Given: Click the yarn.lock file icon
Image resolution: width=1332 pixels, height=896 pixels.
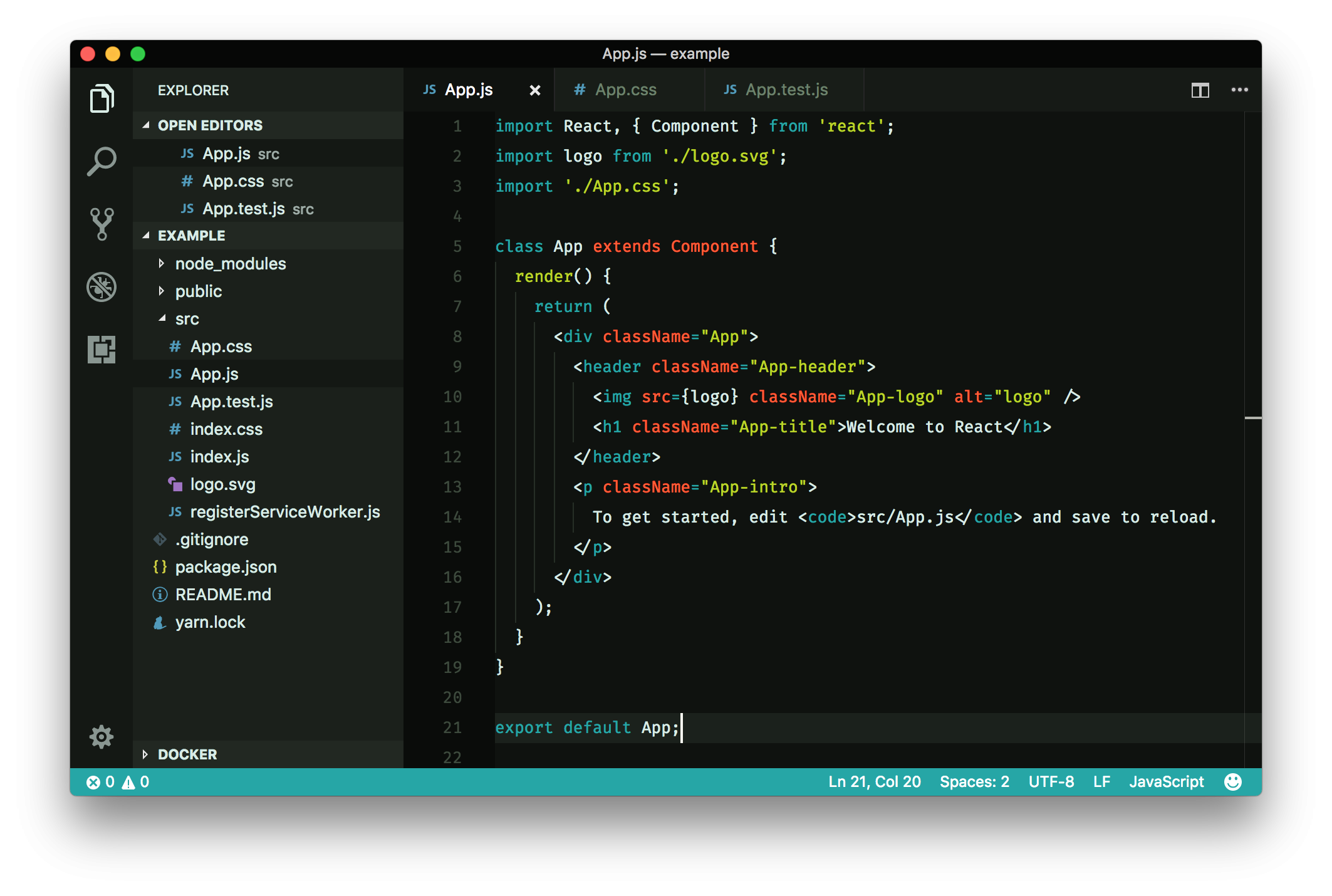Looking at the screenshot, I should click(x=160, y=622).
